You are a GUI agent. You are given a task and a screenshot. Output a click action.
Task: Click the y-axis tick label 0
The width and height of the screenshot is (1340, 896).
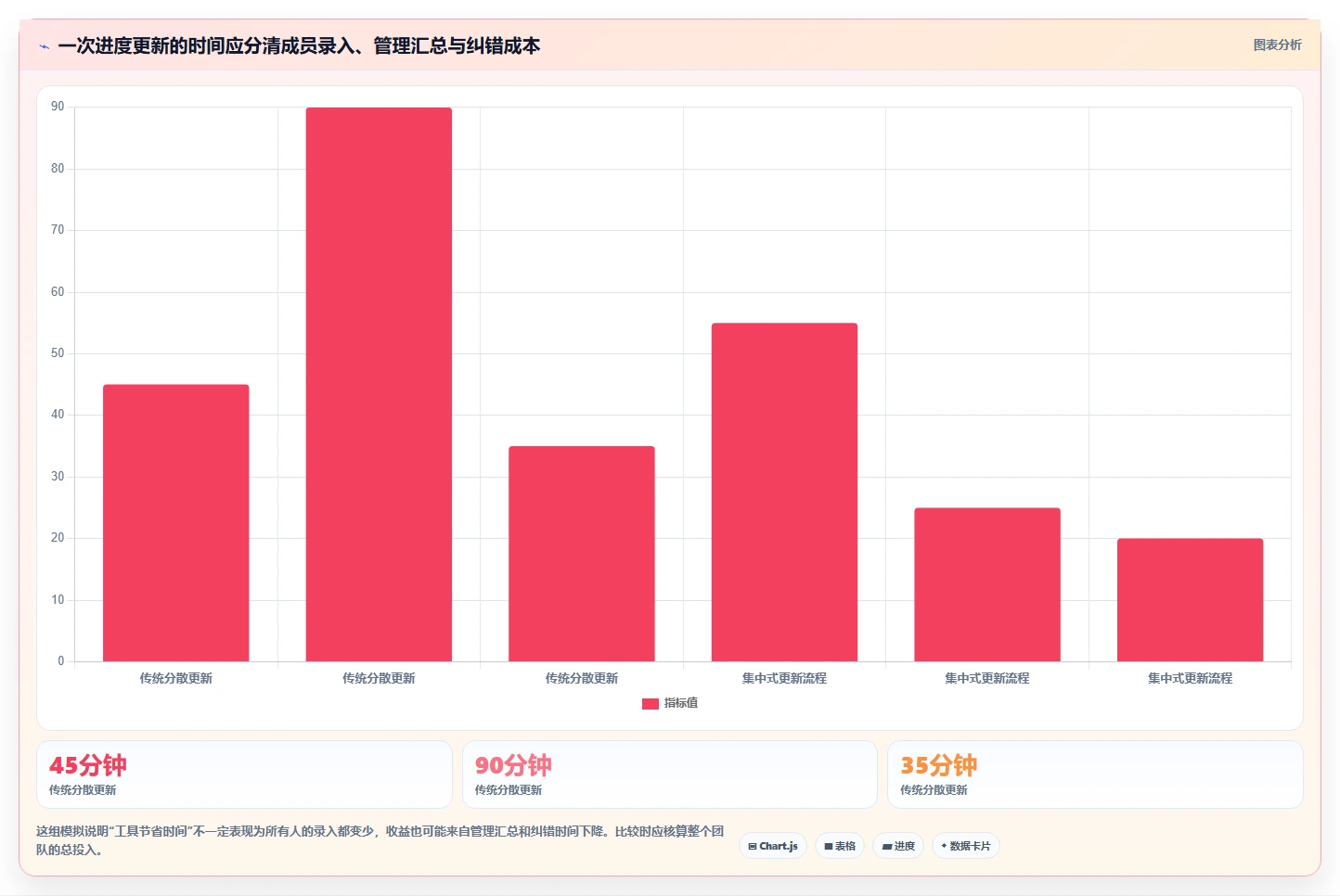click(x=61, y=661)
